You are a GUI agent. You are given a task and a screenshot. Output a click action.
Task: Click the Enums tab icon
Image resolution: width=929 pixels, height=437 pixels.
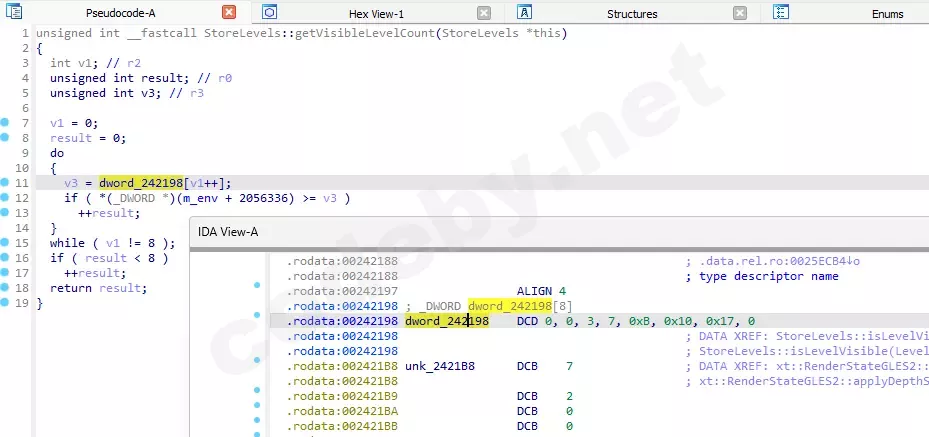pyautogui.click(x=781, y=12)
